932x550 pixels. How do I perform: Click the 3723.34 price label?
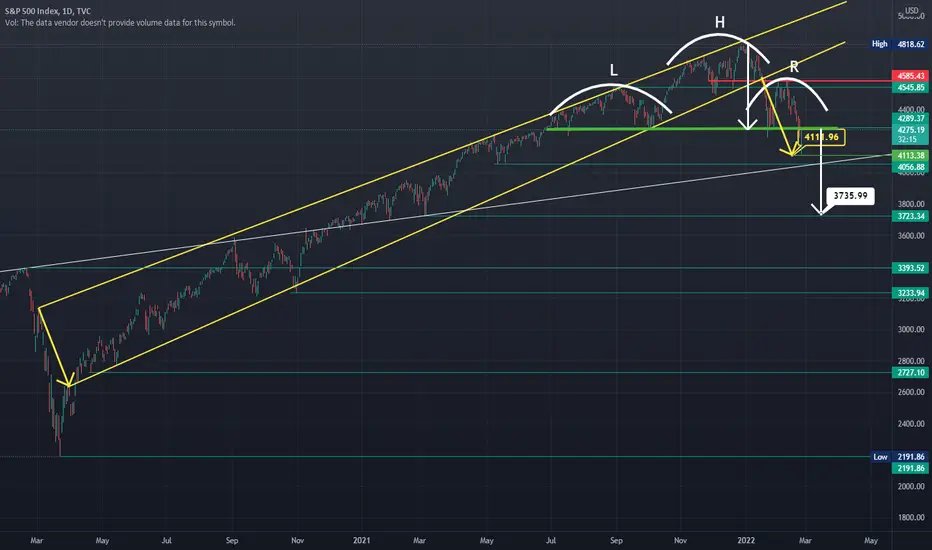click(911, 216)
